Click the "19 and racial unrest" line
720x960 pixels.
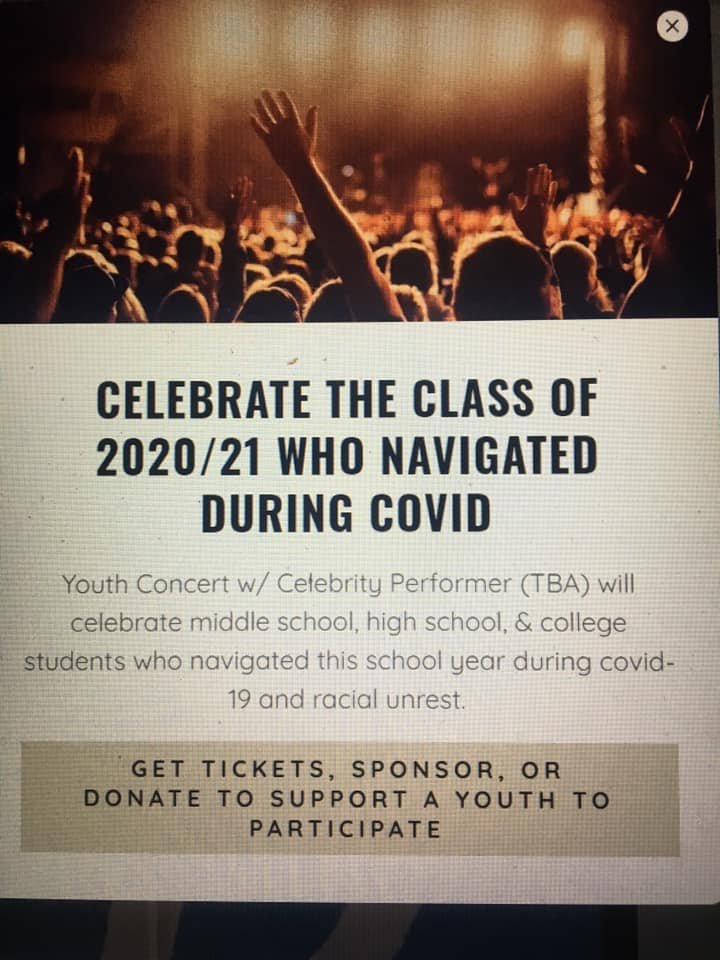346,700
